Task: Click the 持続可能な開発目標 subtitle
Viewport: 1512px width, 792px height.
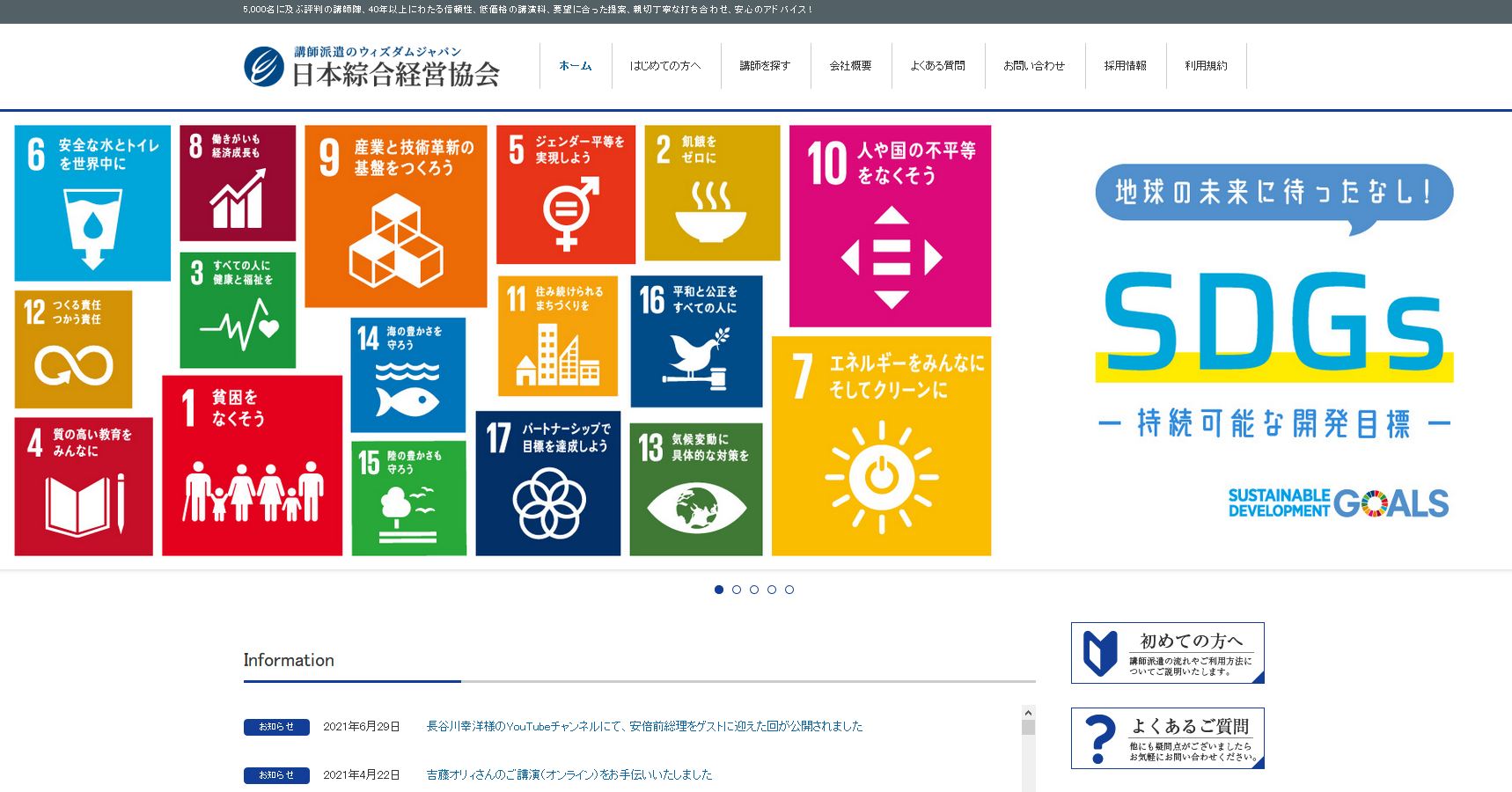Action: click(1274, 423)
